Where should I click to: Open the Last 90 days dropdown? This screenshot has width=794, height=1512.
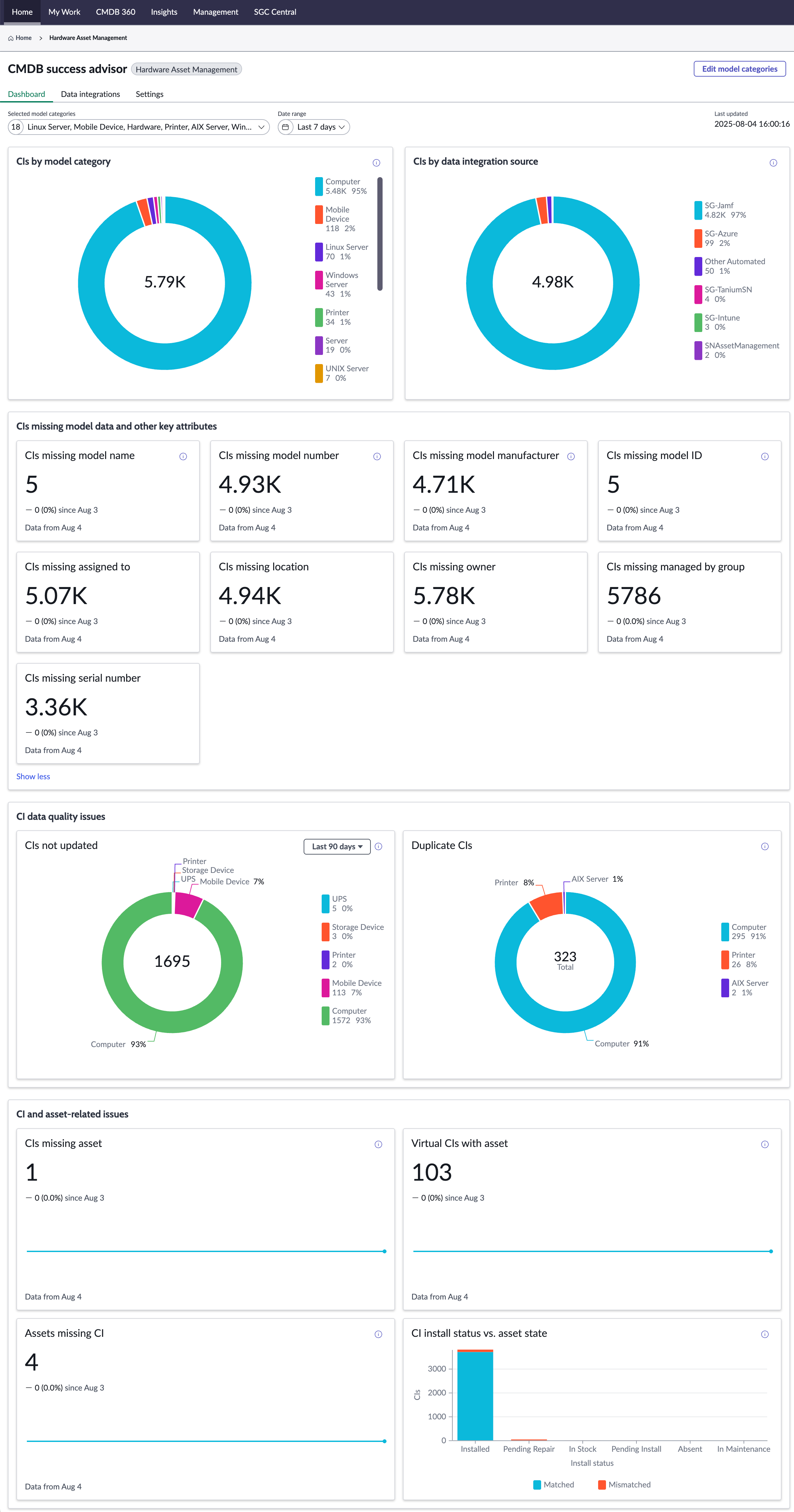click(337, 846)
